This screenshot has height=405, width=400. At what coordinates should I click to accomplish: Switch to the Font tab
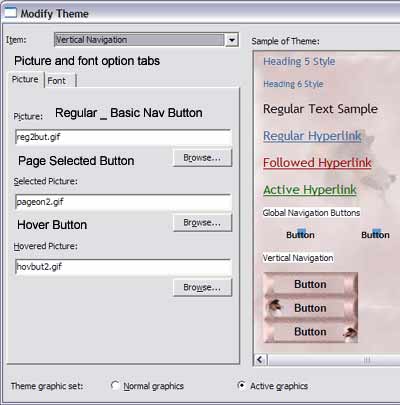coord(57,81)
